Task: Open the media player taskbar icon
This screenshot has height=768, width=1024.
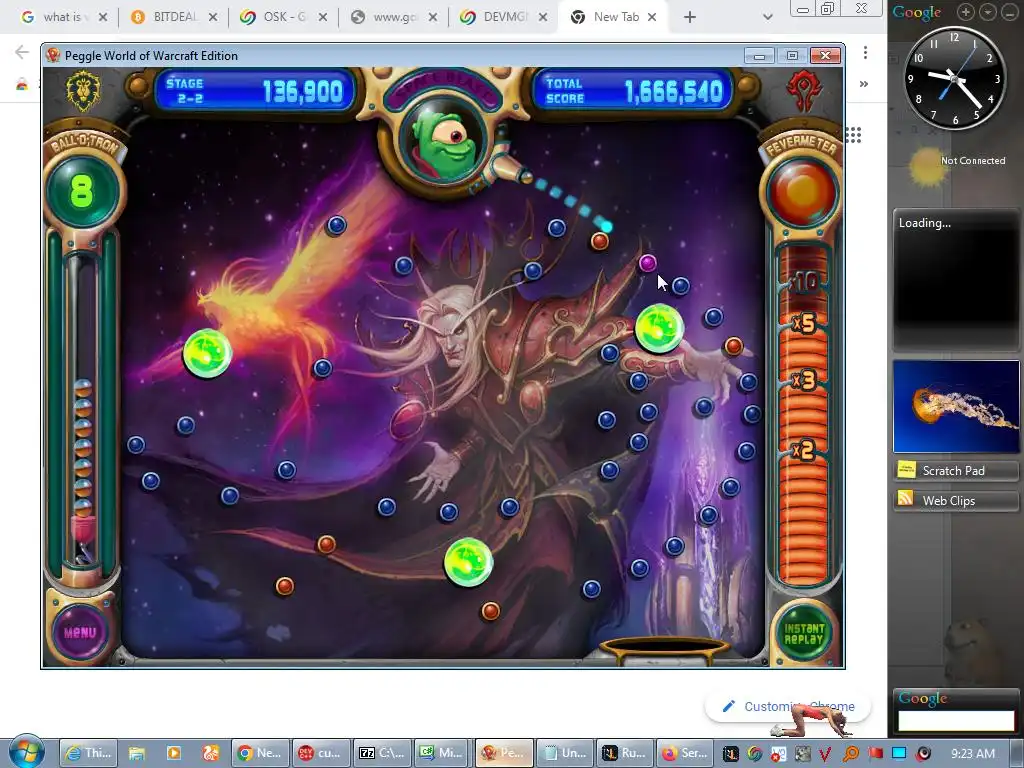Action: click(x=174, y=753)
